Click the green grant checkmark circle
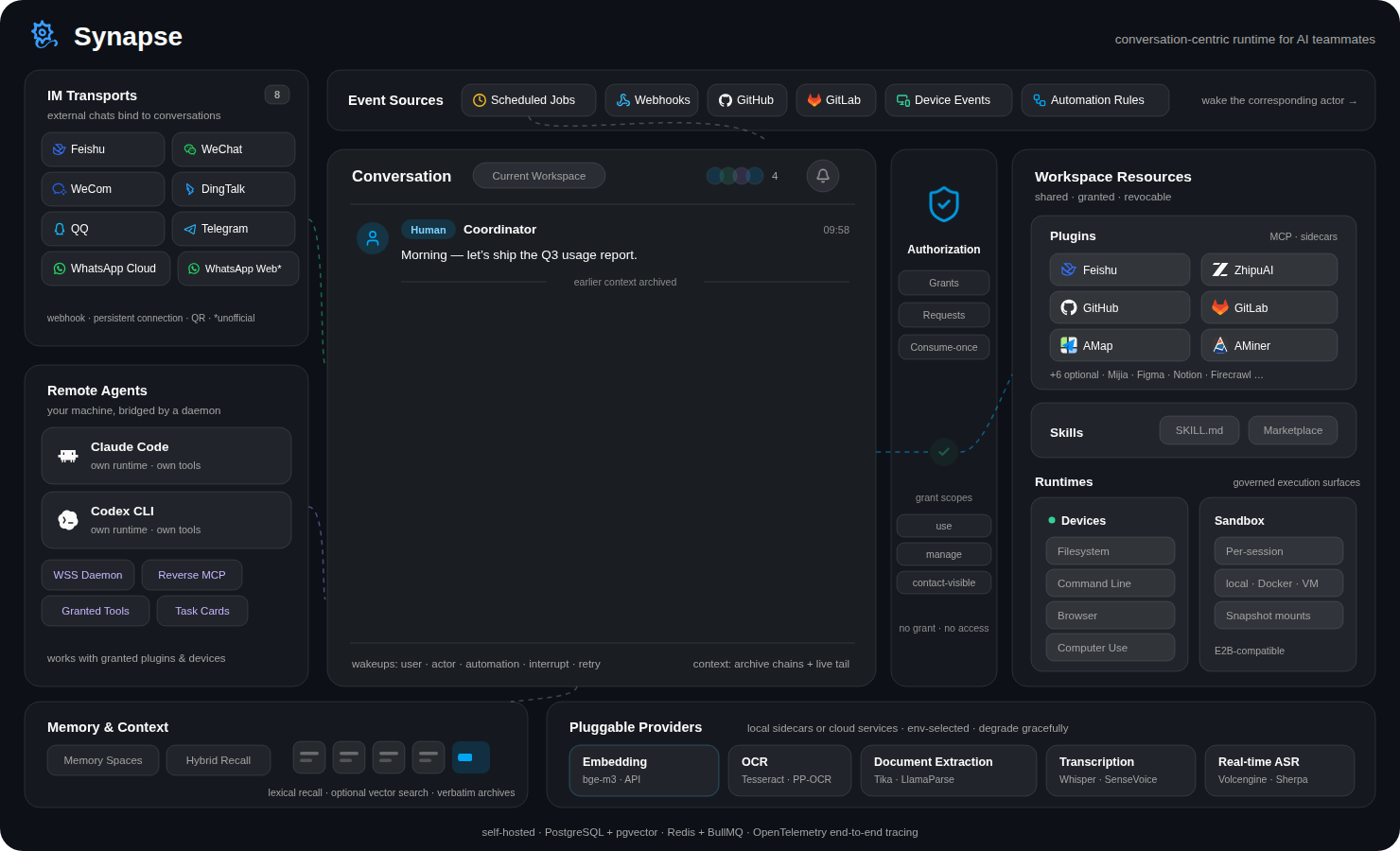The height and width of the screenshot is (851, 1400). (x=944, y=452)
